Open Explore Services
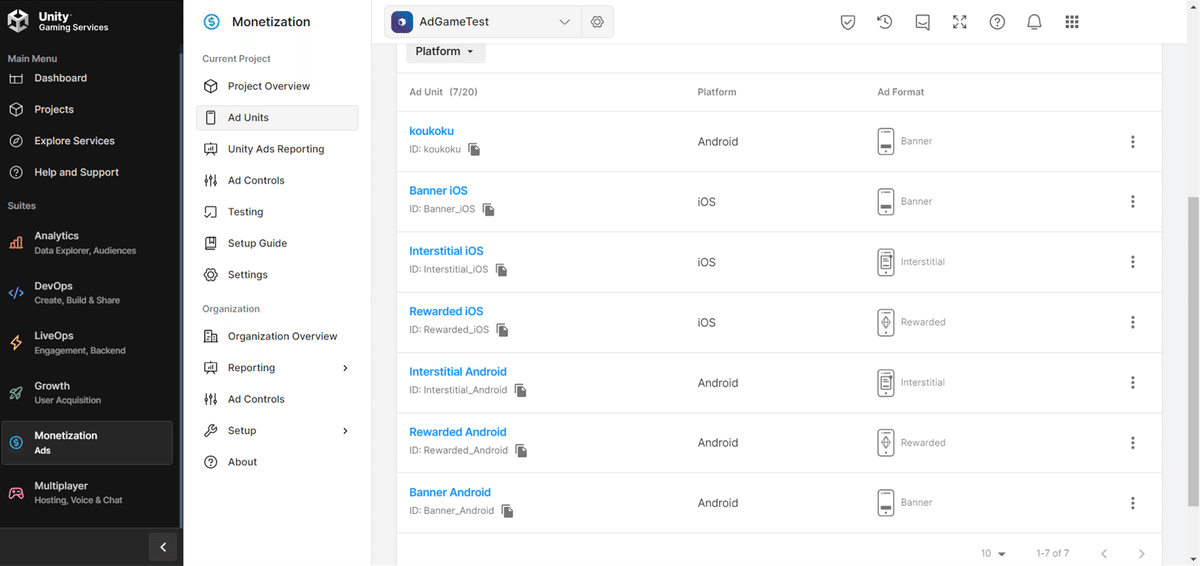The width and height of the screenshot is (1200, 566). click(74, 141)
